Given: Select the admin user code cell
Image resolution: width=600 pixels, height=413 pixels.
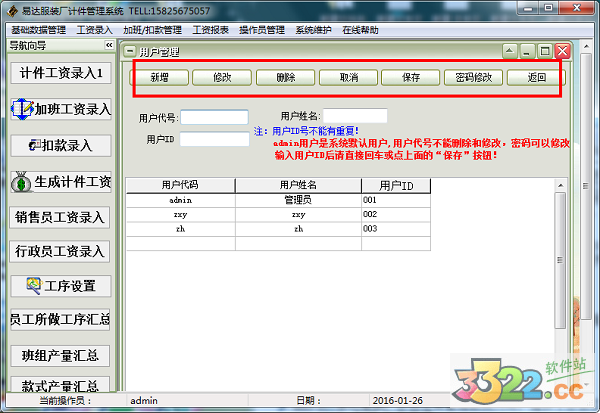Looking at the screenshot, I should pos(181,200).
